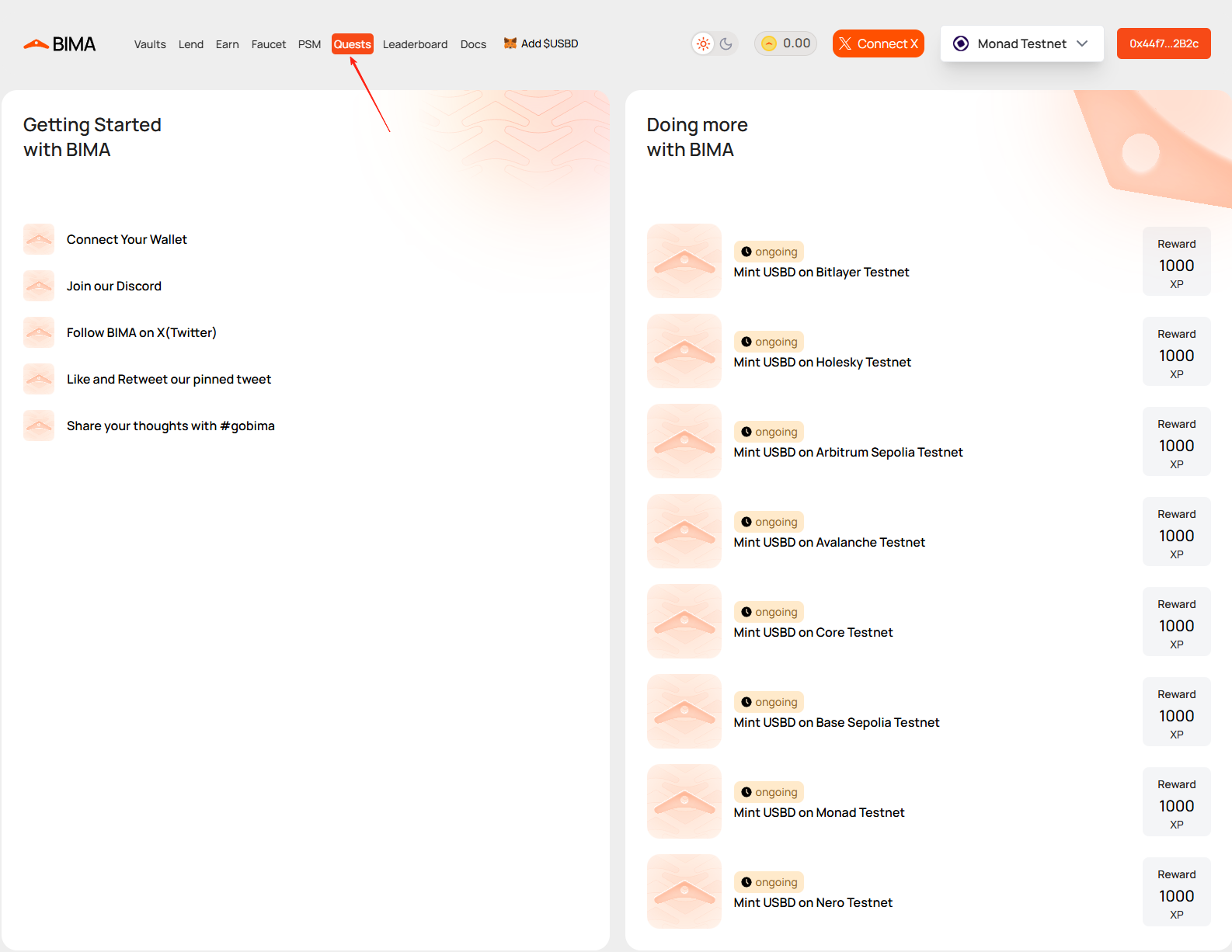Click the Mint USBD on Bitlayer Testnet thumbnail
Viewport: 1232px width, 952px height.
pos(684,261)
